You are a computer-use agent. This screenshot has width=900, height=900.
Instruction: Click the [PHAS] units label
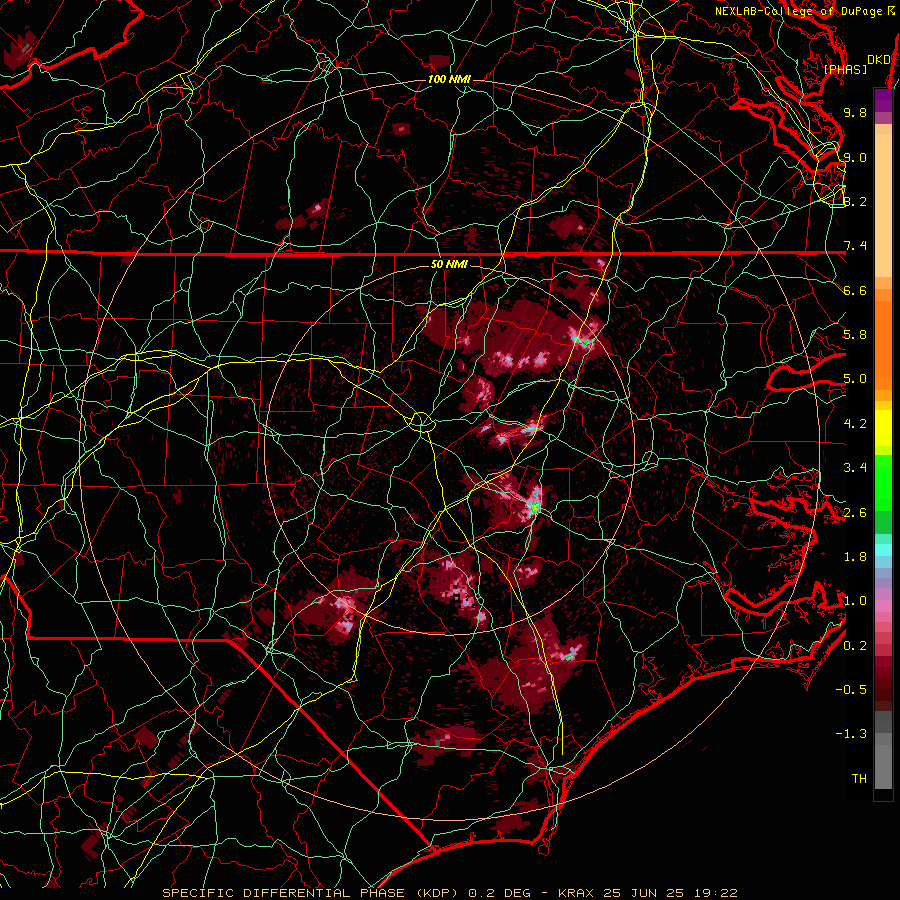(845, 69)
